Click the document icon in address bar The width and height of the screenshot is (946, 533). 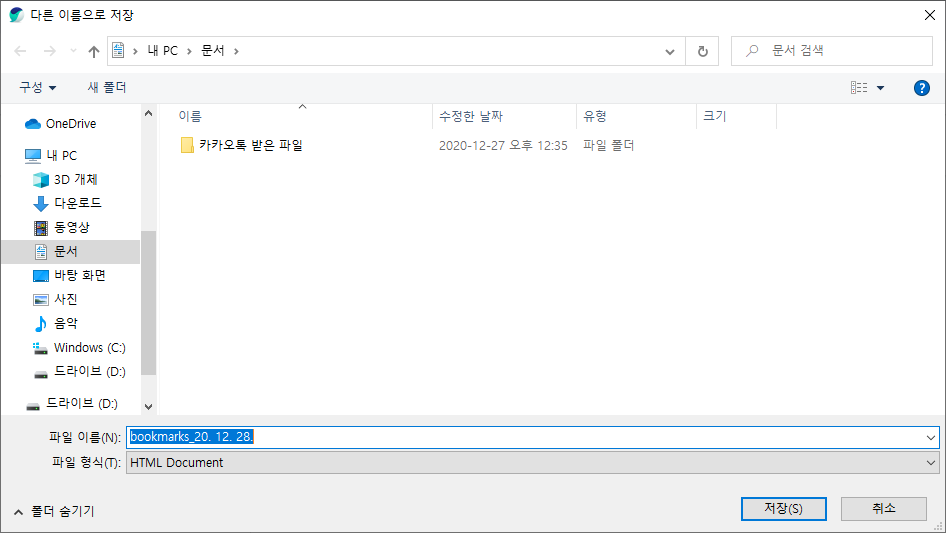[118, 51]
